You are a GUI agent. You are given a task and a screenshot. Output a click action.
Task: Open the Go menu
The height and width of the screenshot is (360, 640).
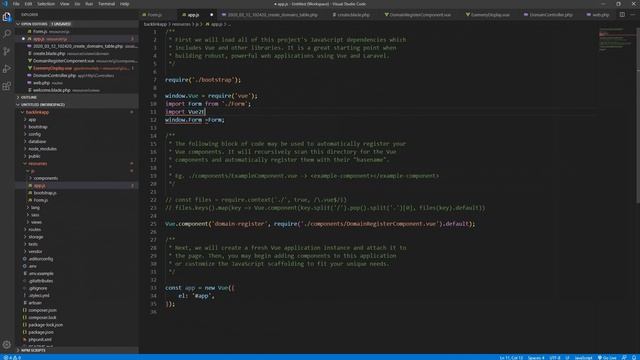(x=77, y=4)
